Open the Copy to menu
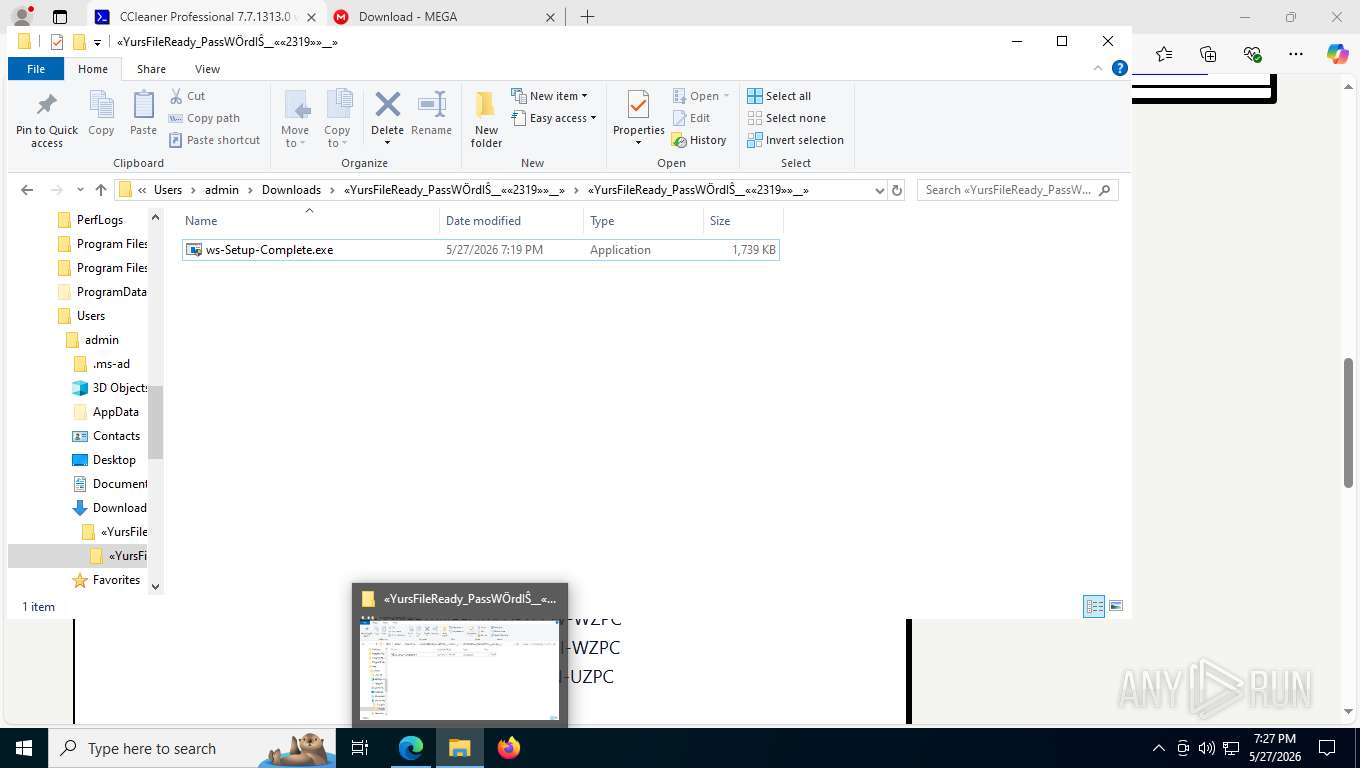The image size is (1360, 768). 337,119
